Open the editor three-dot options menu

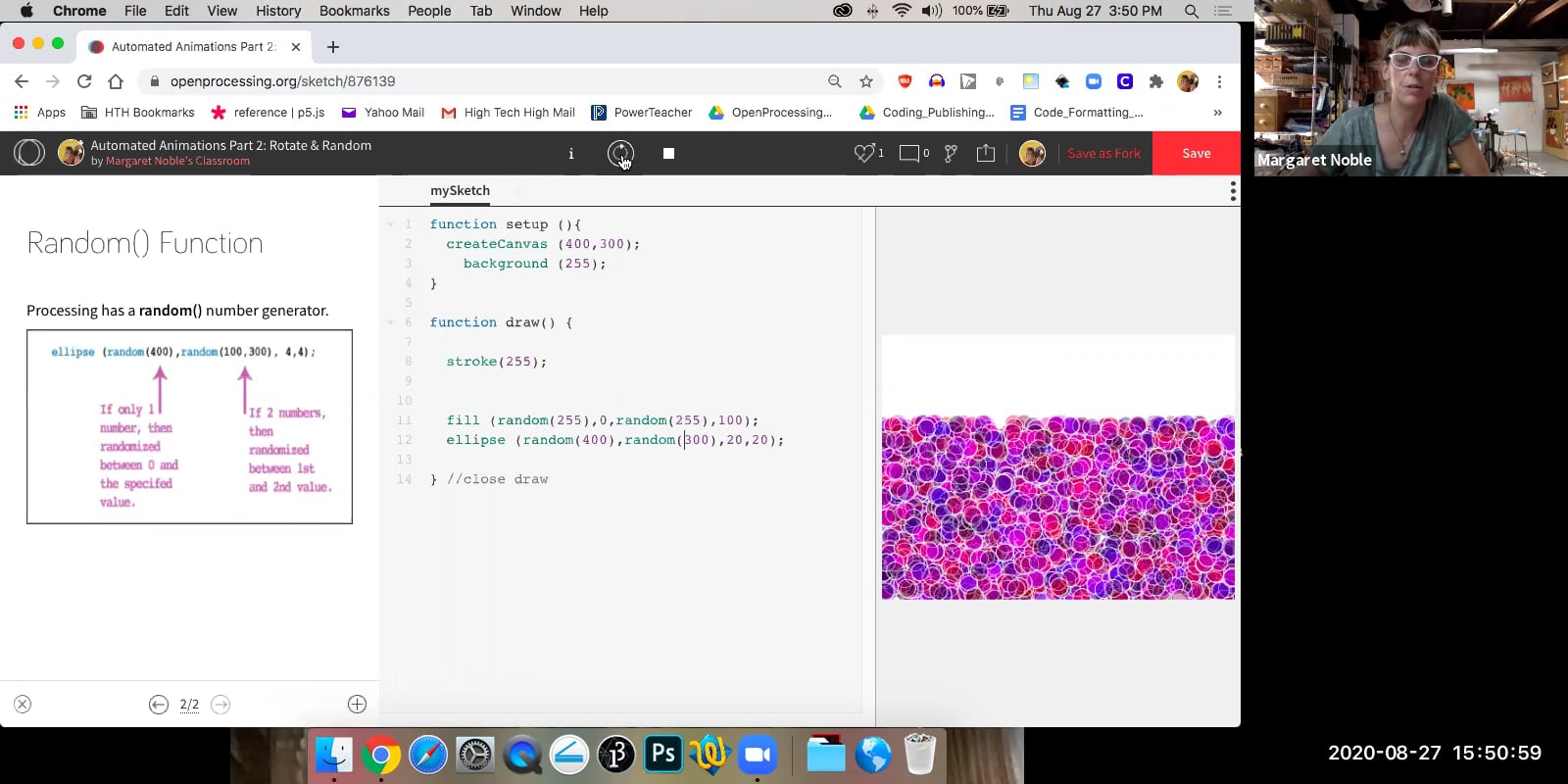(1232, 191)
